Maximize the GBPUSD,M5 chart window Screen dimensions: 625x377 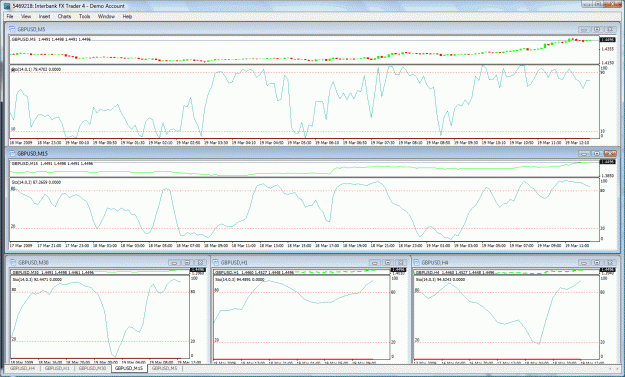click(597, 29)
